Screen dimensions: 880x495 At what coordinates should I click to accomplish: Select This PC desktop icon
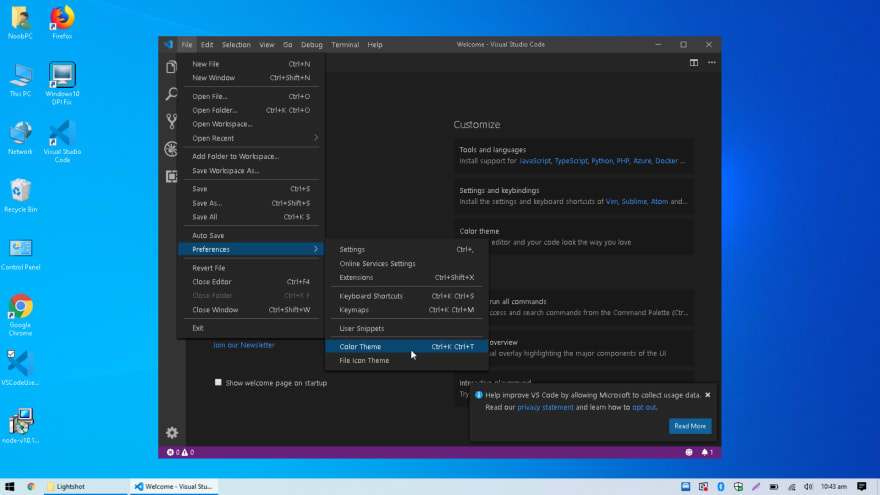[20, 81]
